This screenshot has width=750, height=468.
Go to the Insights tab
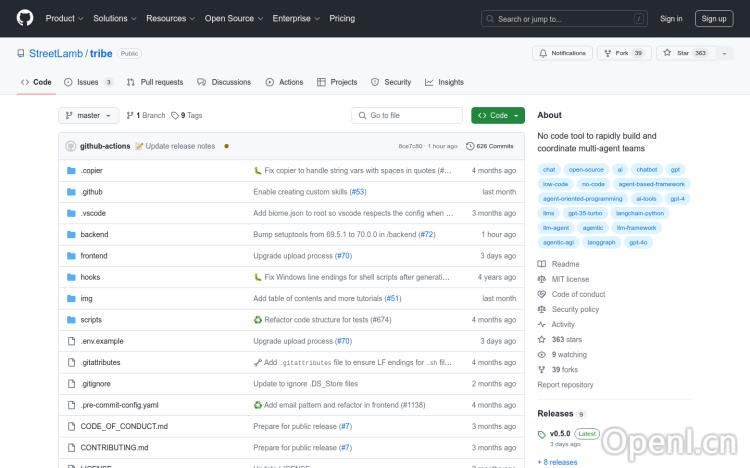(x=444, y=82)
